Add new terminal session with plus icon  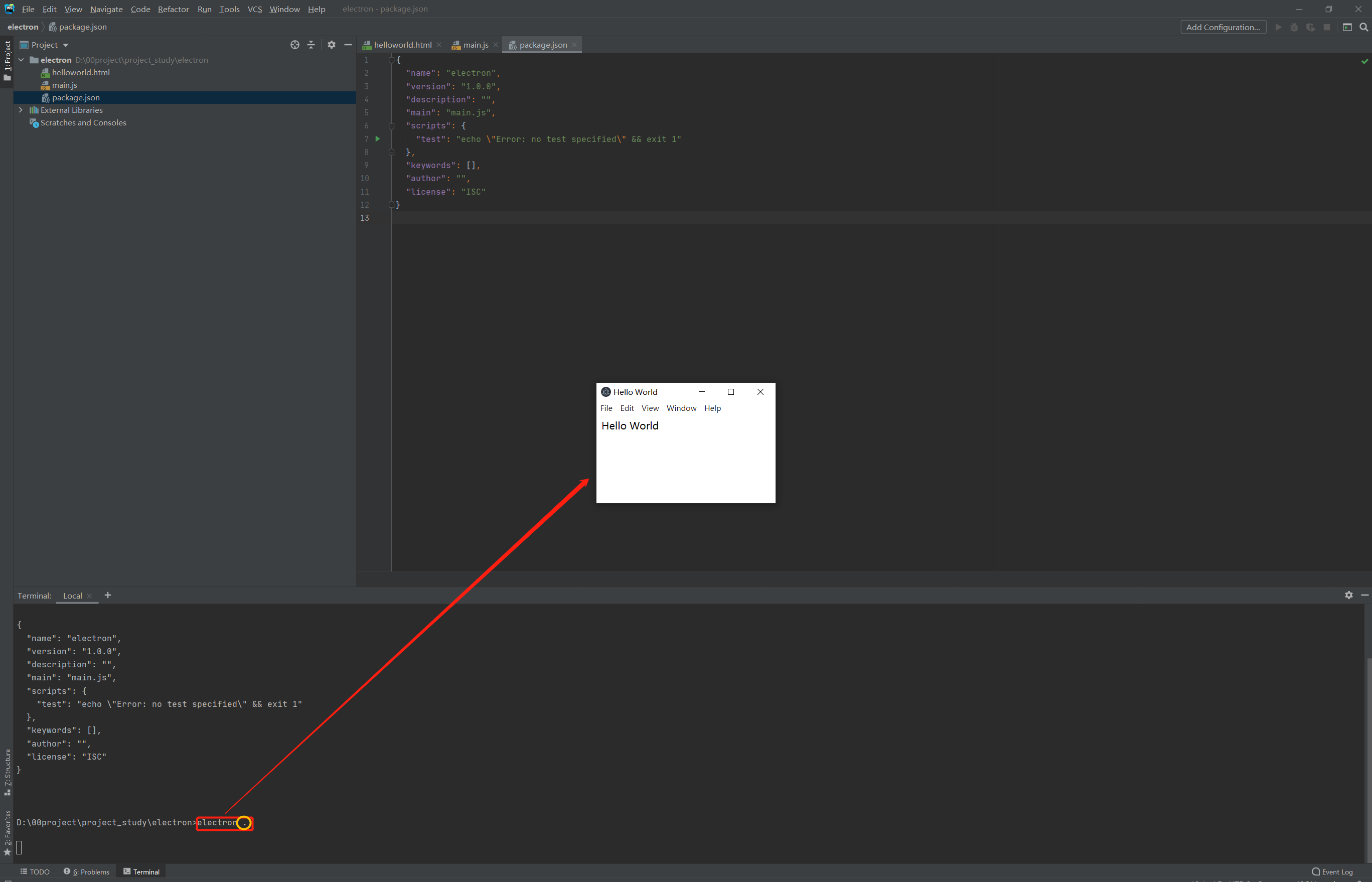pyautogui.click(x=108, y=595)
